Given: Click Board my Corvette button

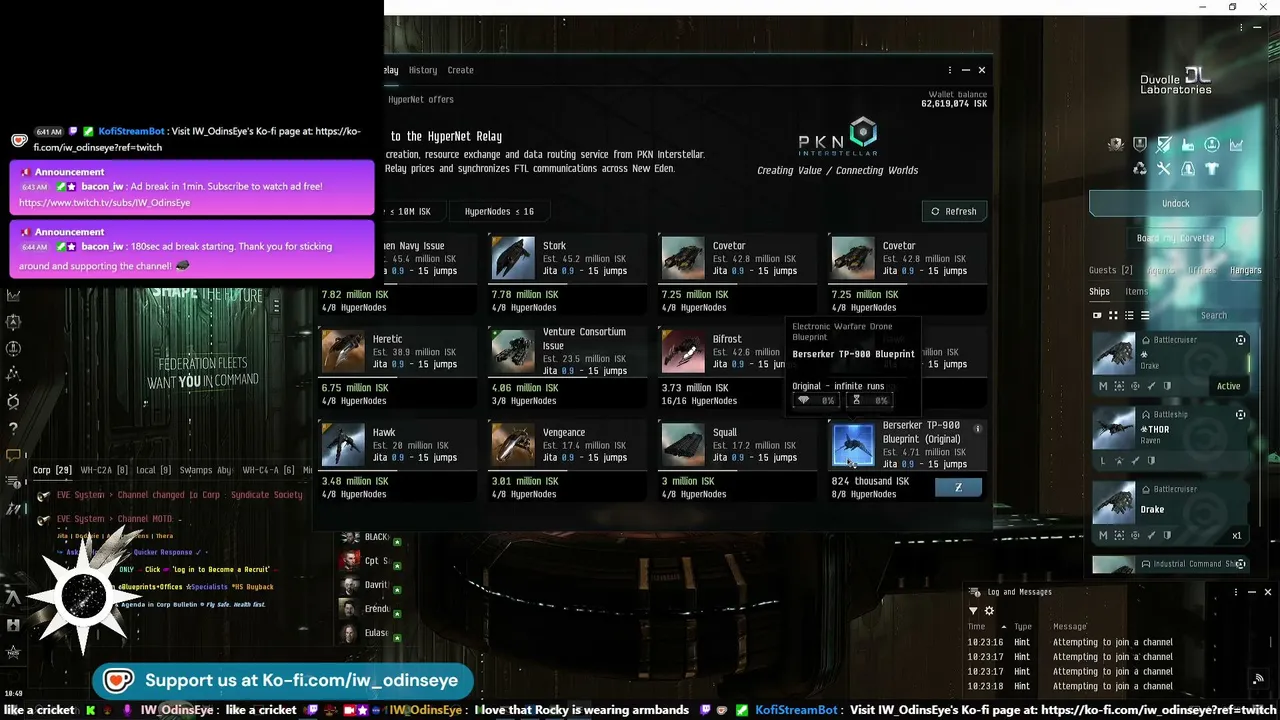Looking at the screenshot, I should click(1176, 238).
